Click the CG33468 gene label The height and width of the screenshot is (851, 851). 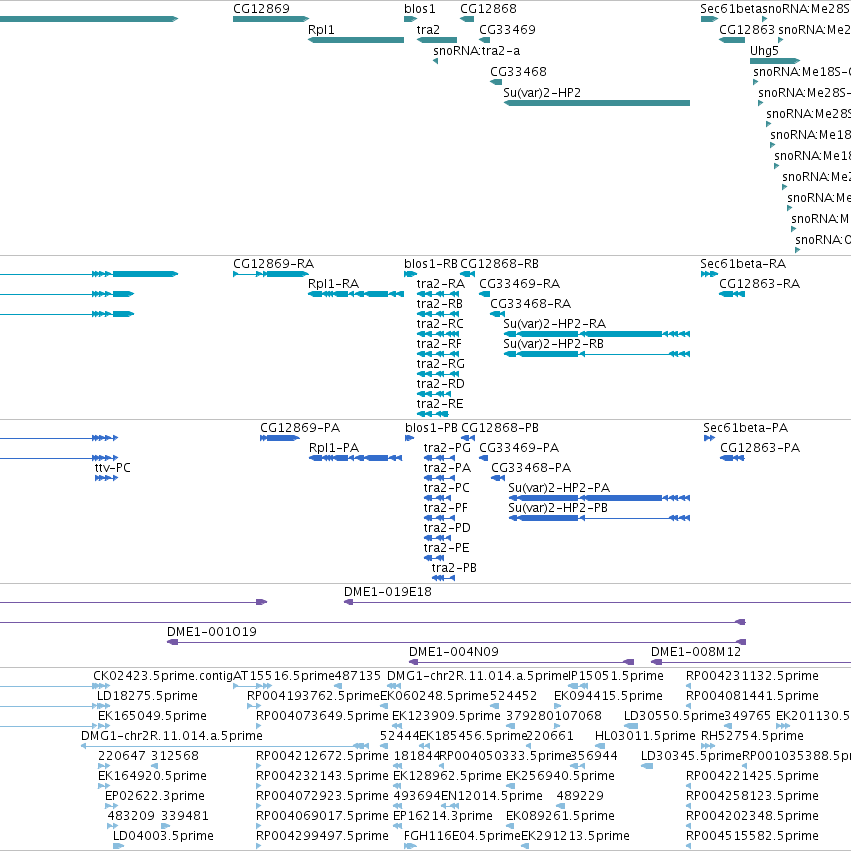tap(518, 72)
